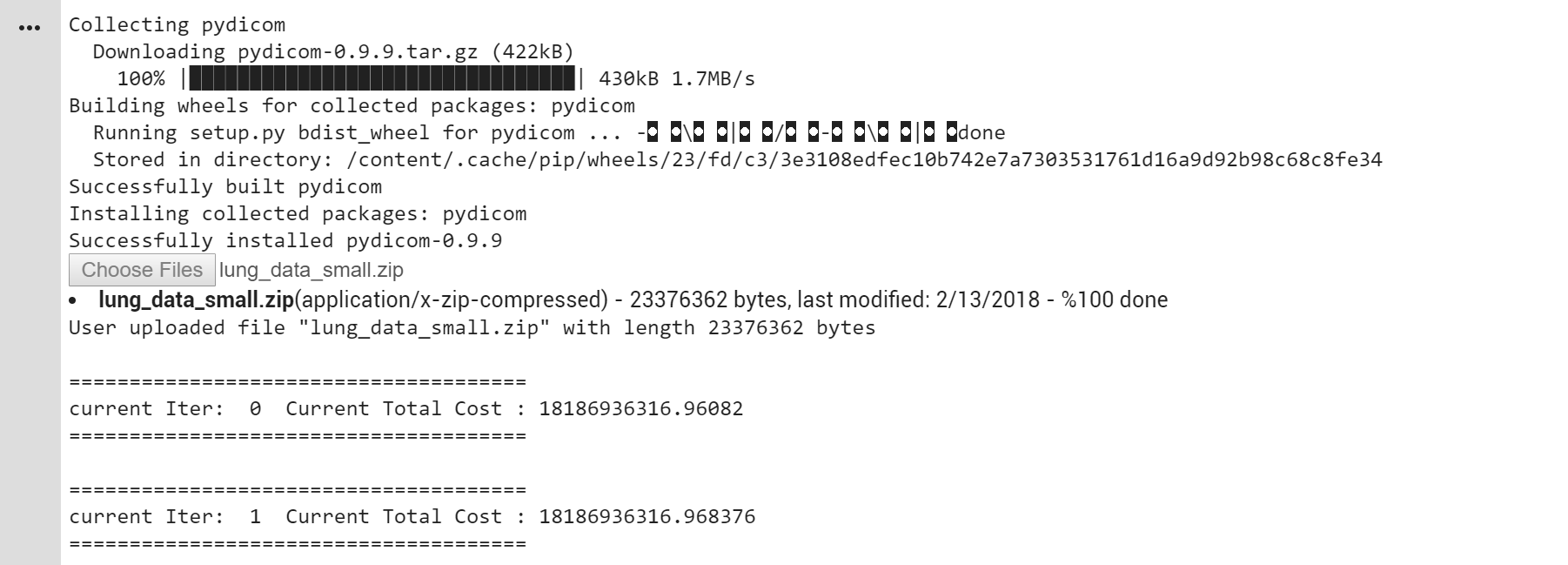Click the "%100 done" upload status text
1568x565 pixels.
coord(1114,299)
